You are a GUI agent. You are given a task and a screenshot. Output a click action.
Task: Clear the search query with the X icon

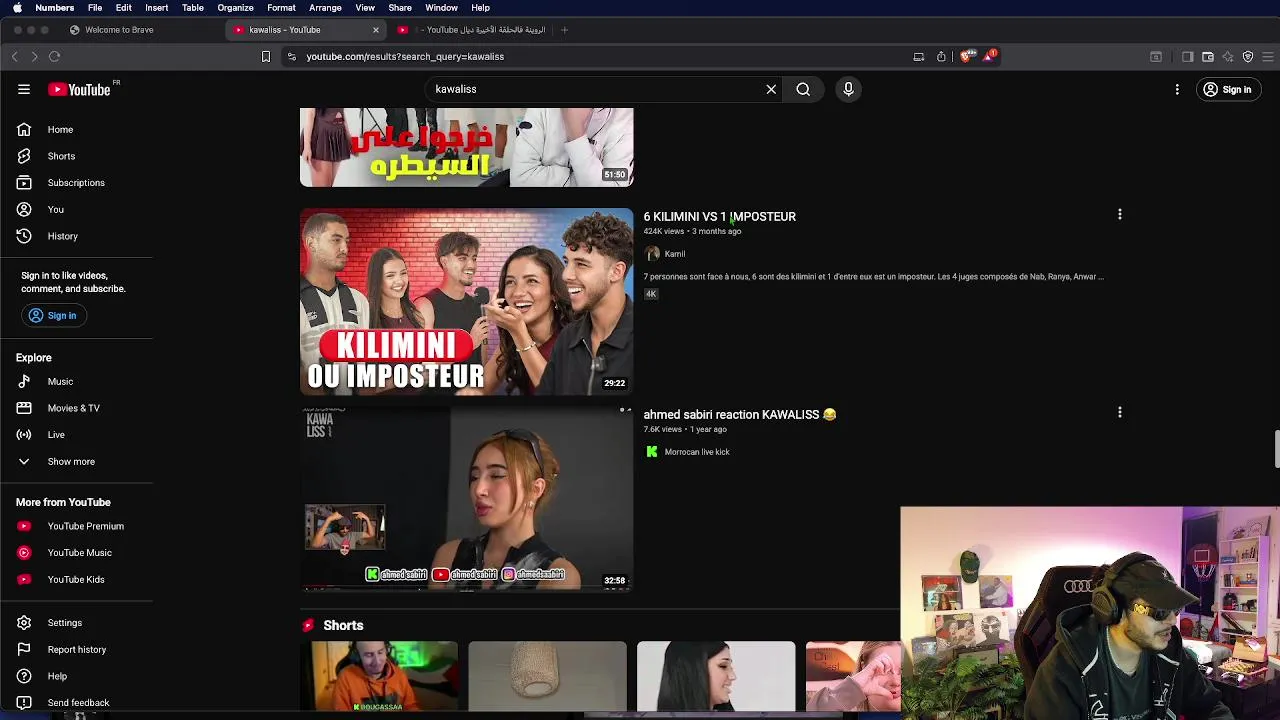point(771,89)
